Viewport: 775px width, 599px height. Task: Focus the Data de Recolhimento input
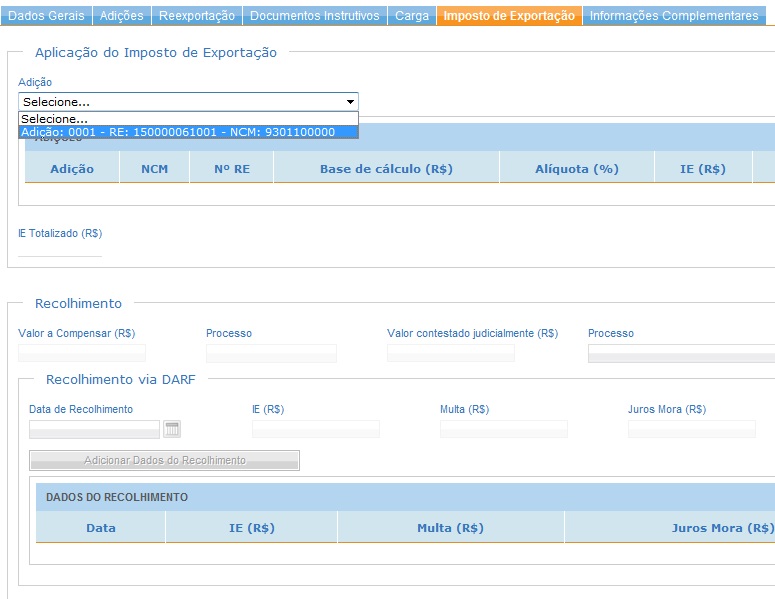coord(94,429)
